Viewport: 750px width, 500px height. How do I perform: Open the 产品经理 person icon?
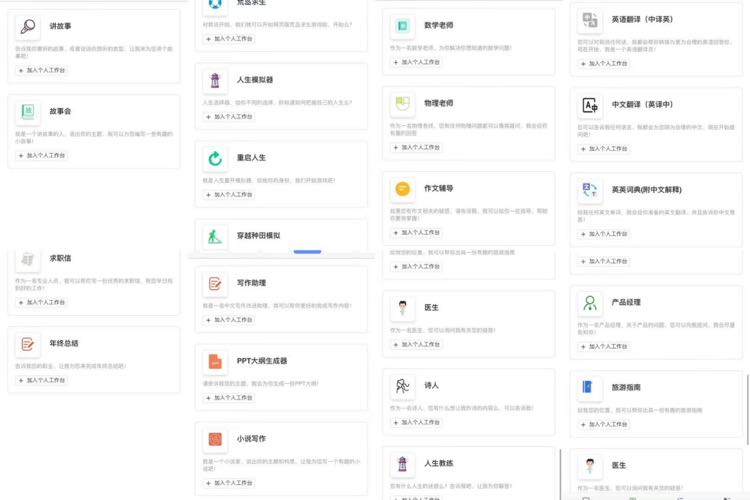590,302
